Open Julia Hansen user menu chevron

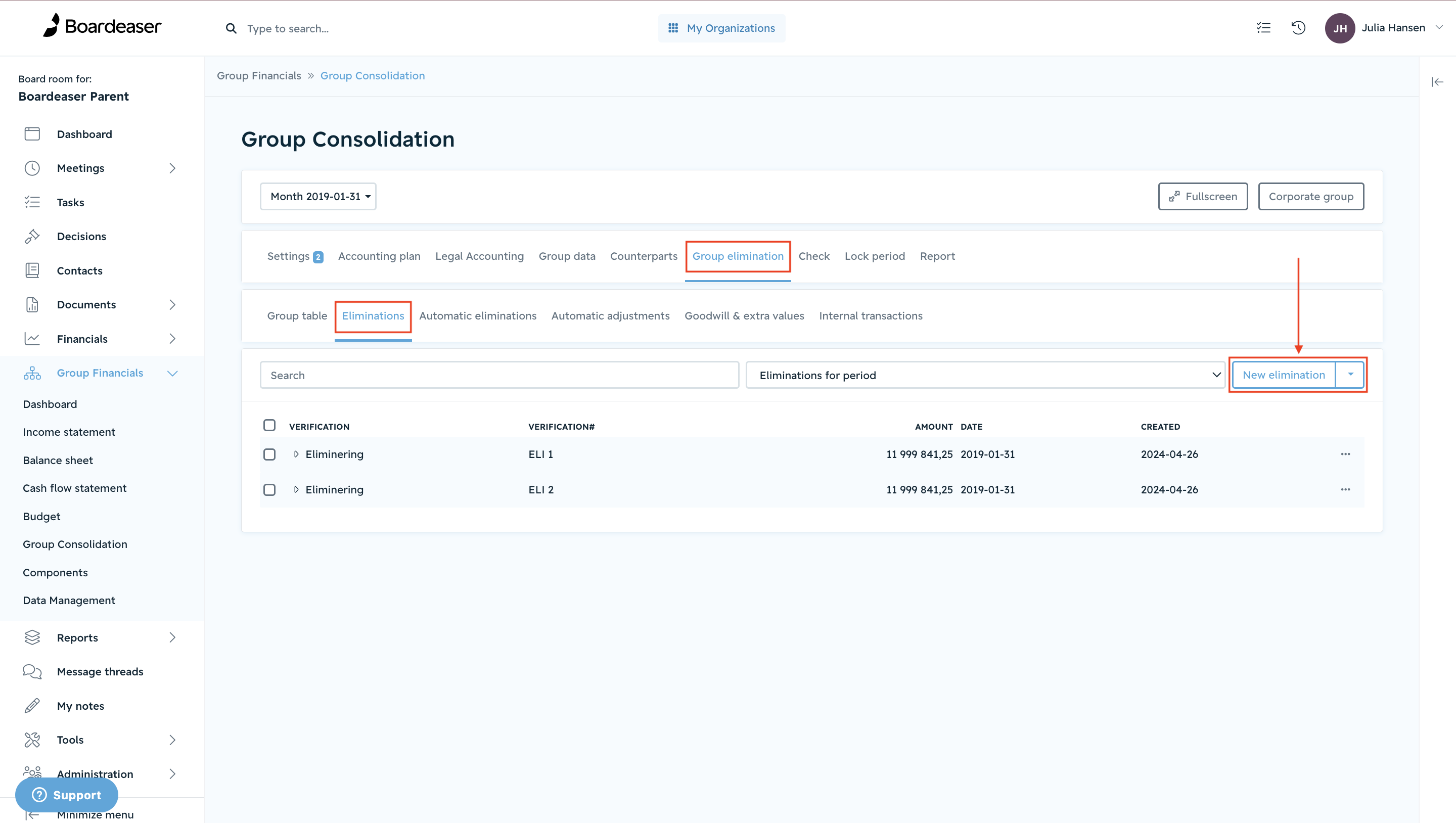(1439, 27)
